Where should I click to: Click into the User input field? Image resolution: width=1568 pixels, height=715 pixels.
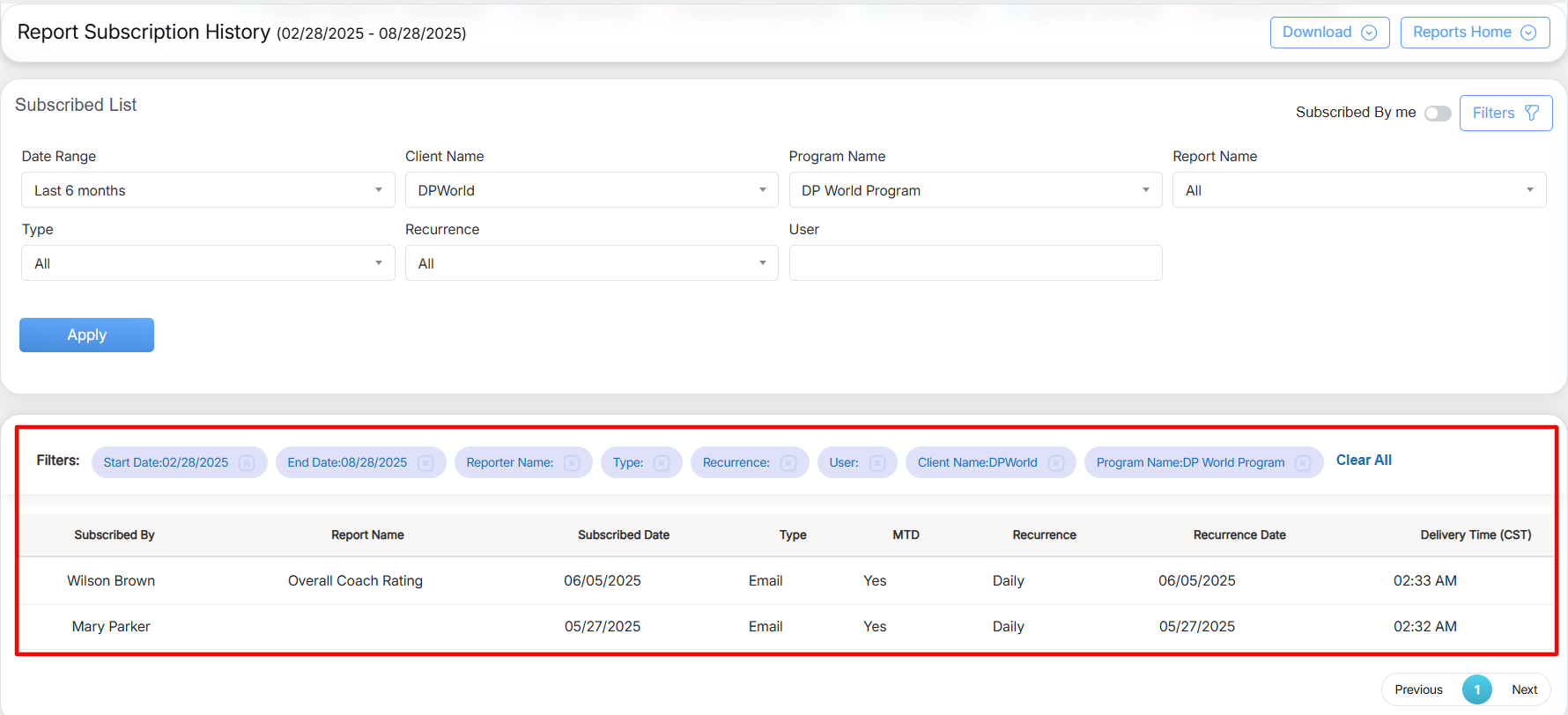tap(975, 263)
